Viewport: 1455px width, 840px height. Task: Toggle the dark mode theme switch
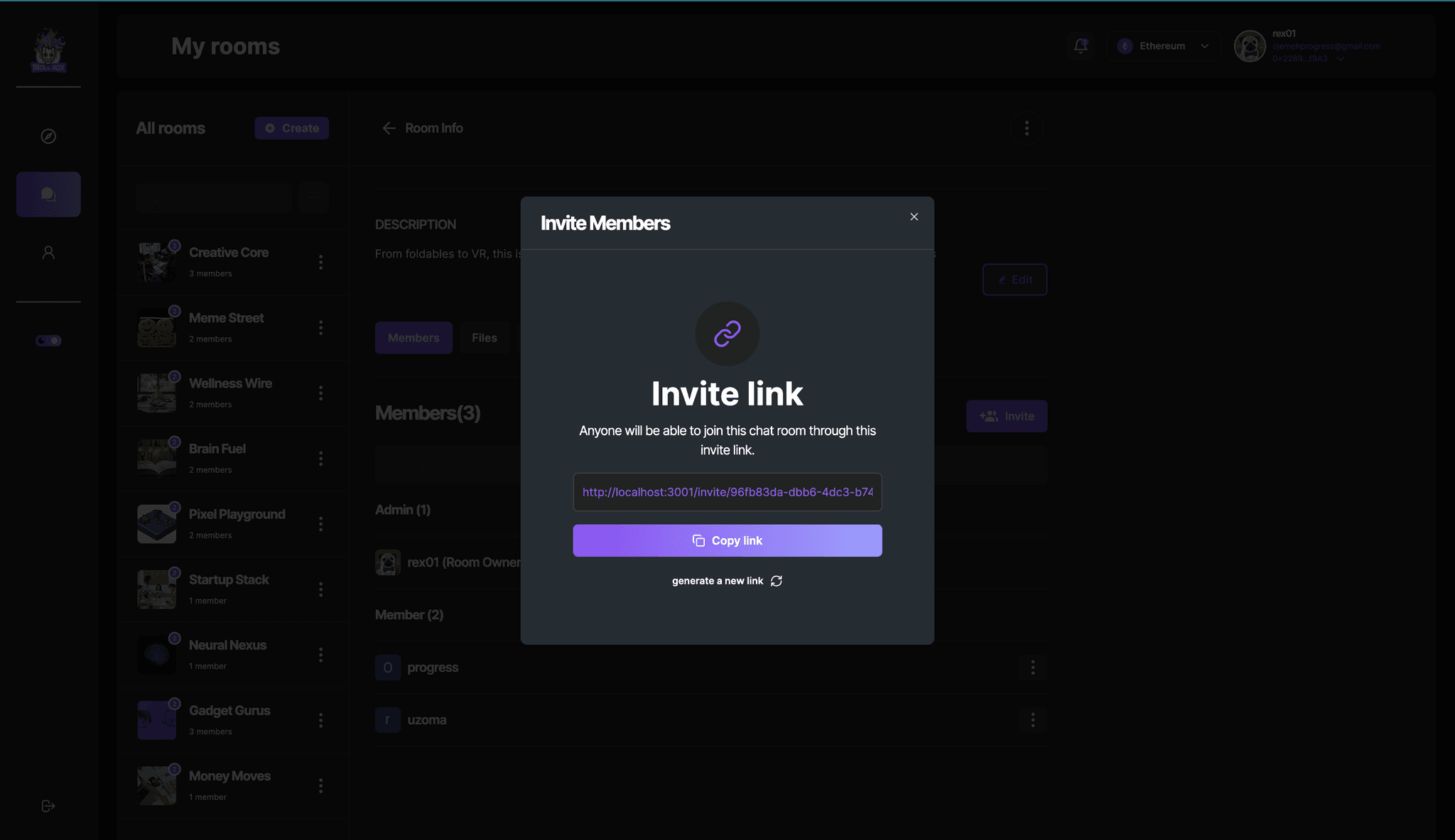(x=48, y=341)
